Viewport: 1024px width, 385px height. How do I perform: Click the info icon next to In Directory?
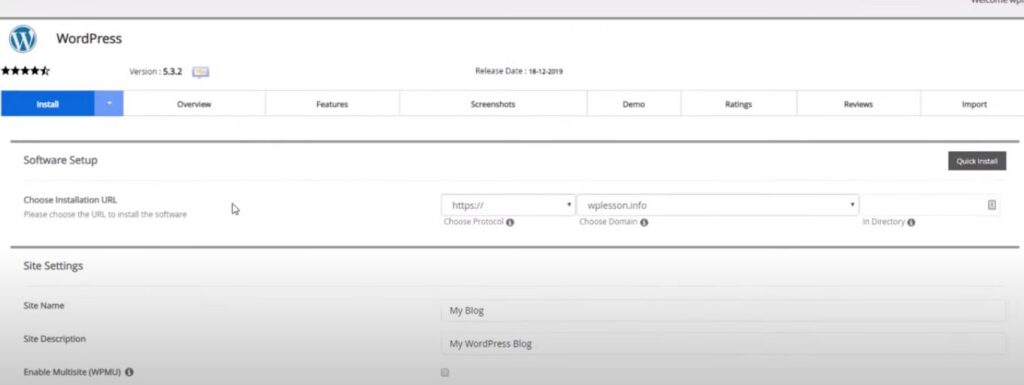coord(911,223)
